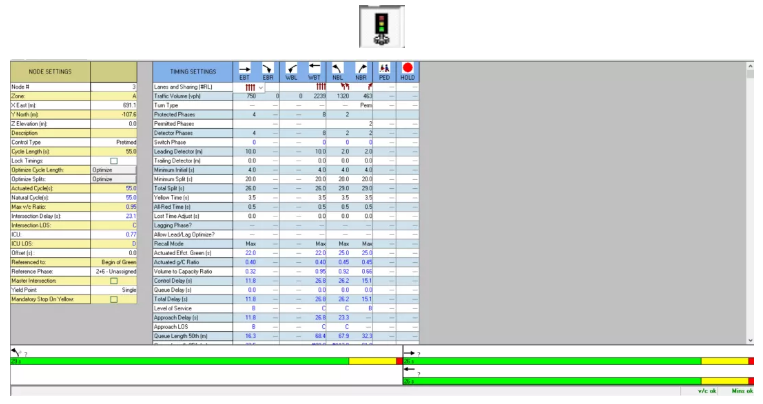Screen dimensions: 763x404
Task: Select the PED pedestrian column header
Action: (x=384, y=72)
